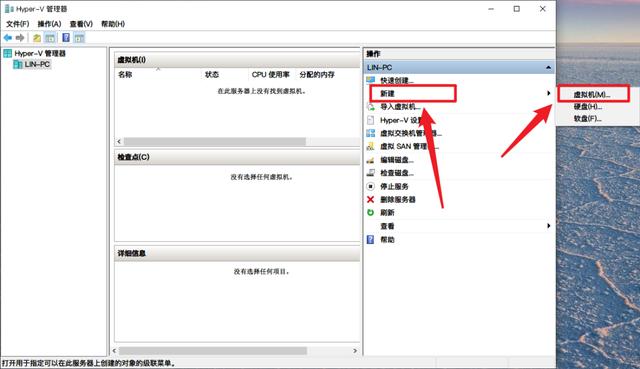Sort by the 状态 column header
Viewport: 640px width, 369px height.
pos(212,75)
